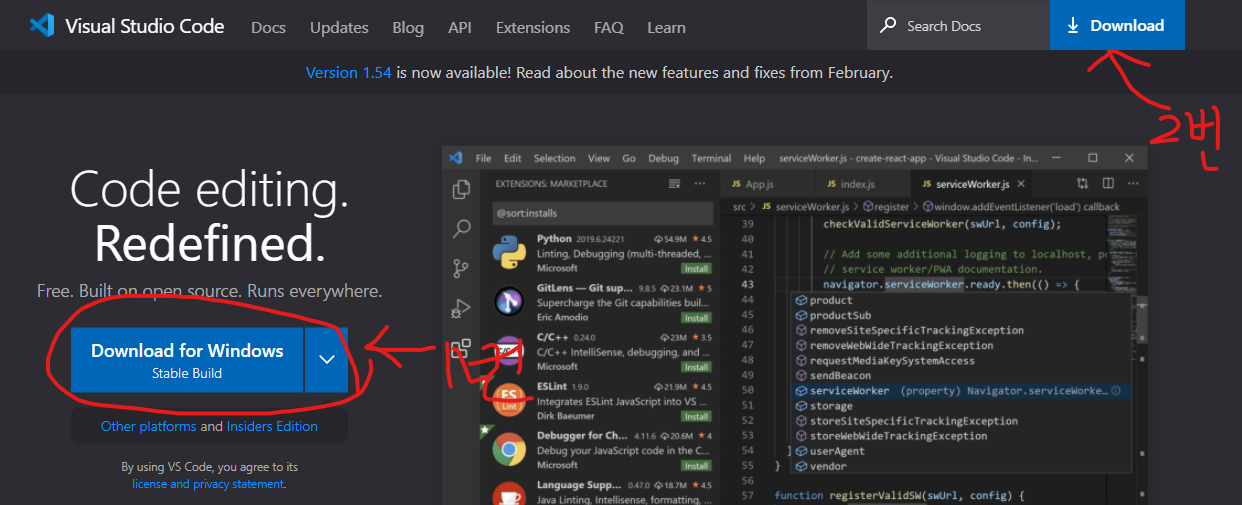Click the Visual Studio Code website logo

127,26
